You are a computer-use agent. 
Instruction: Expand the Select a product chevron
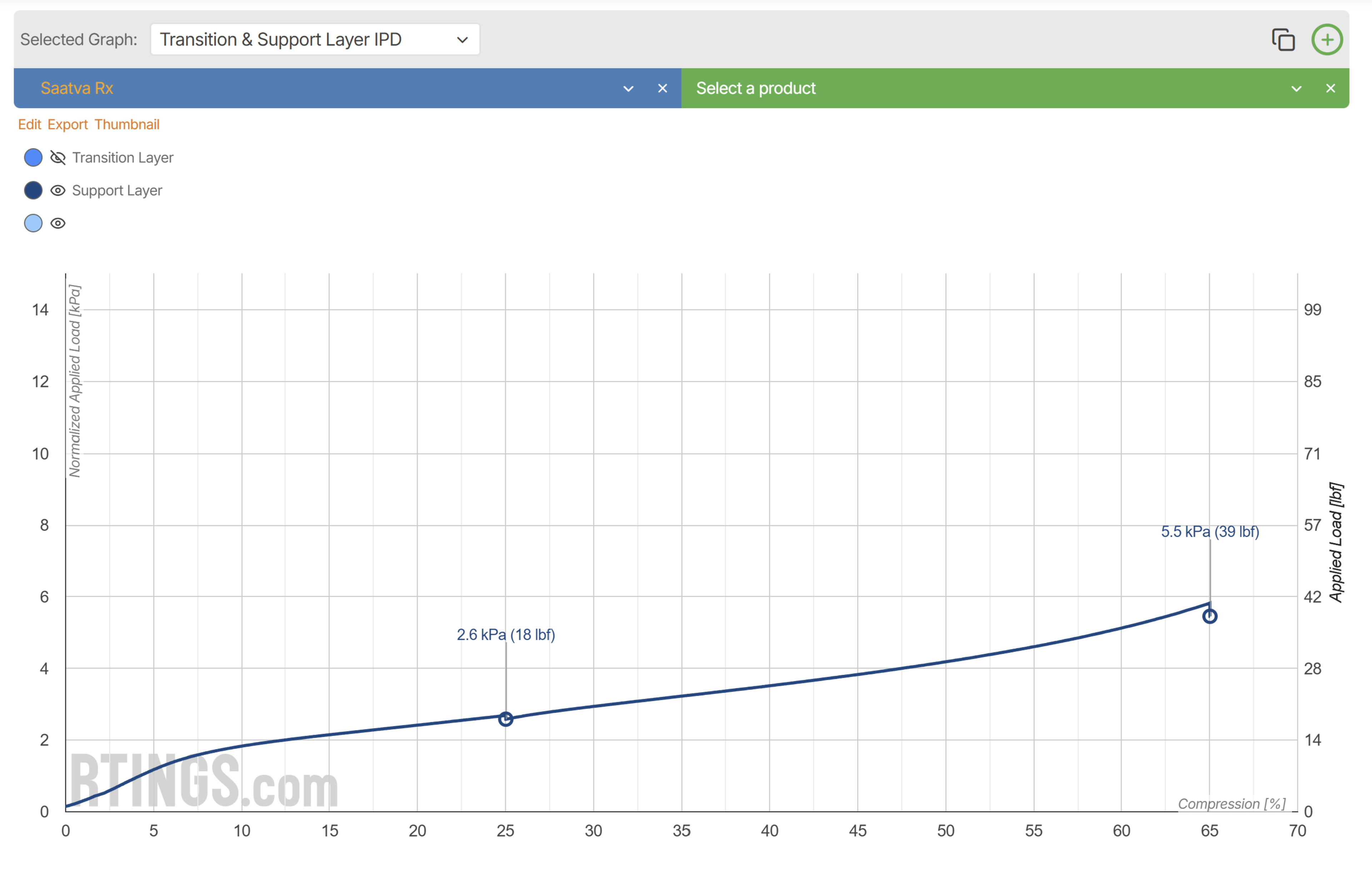tap(1296, 89)
